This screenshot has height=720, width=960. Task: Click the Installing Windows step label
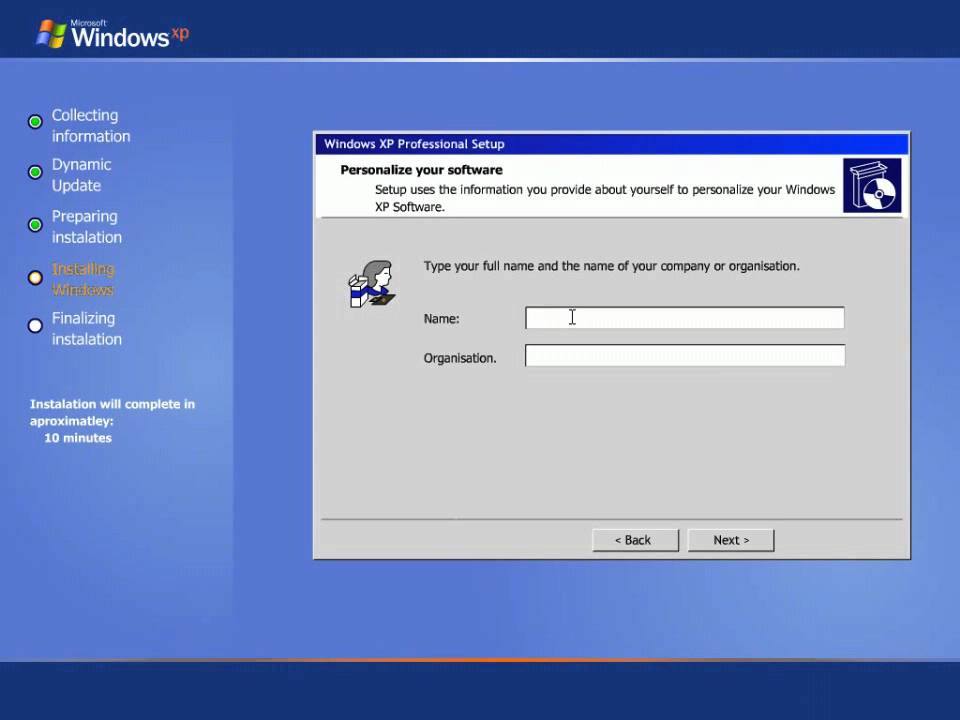pyautogui.click(x=83, y=279)
